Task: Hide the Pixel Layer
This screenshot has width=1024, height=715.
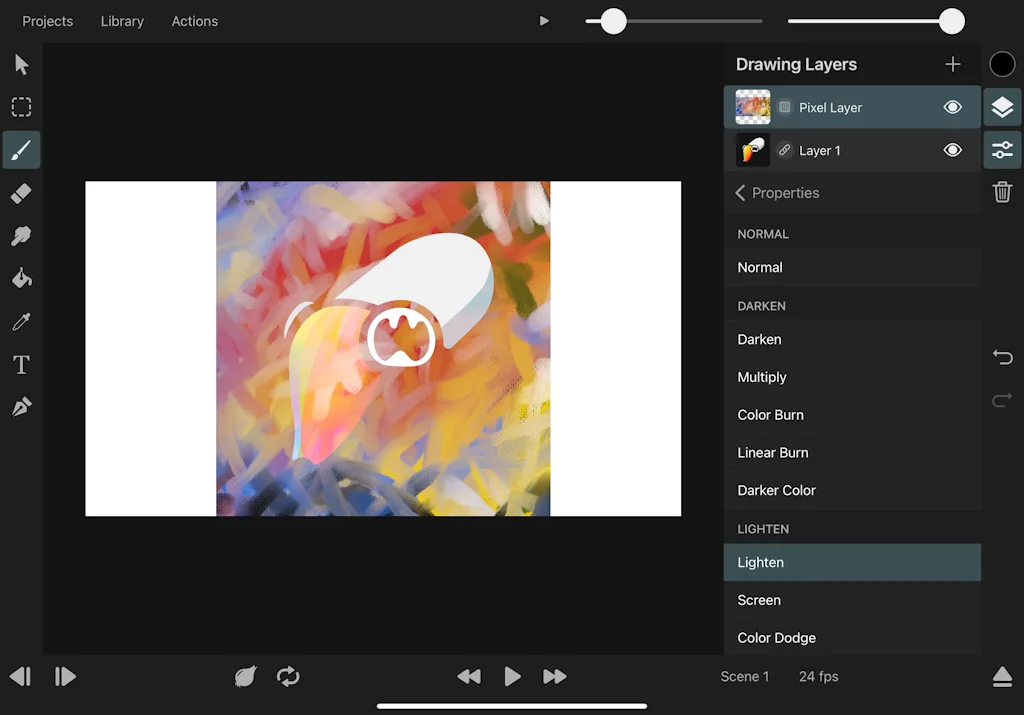Action: coord(952,107)
